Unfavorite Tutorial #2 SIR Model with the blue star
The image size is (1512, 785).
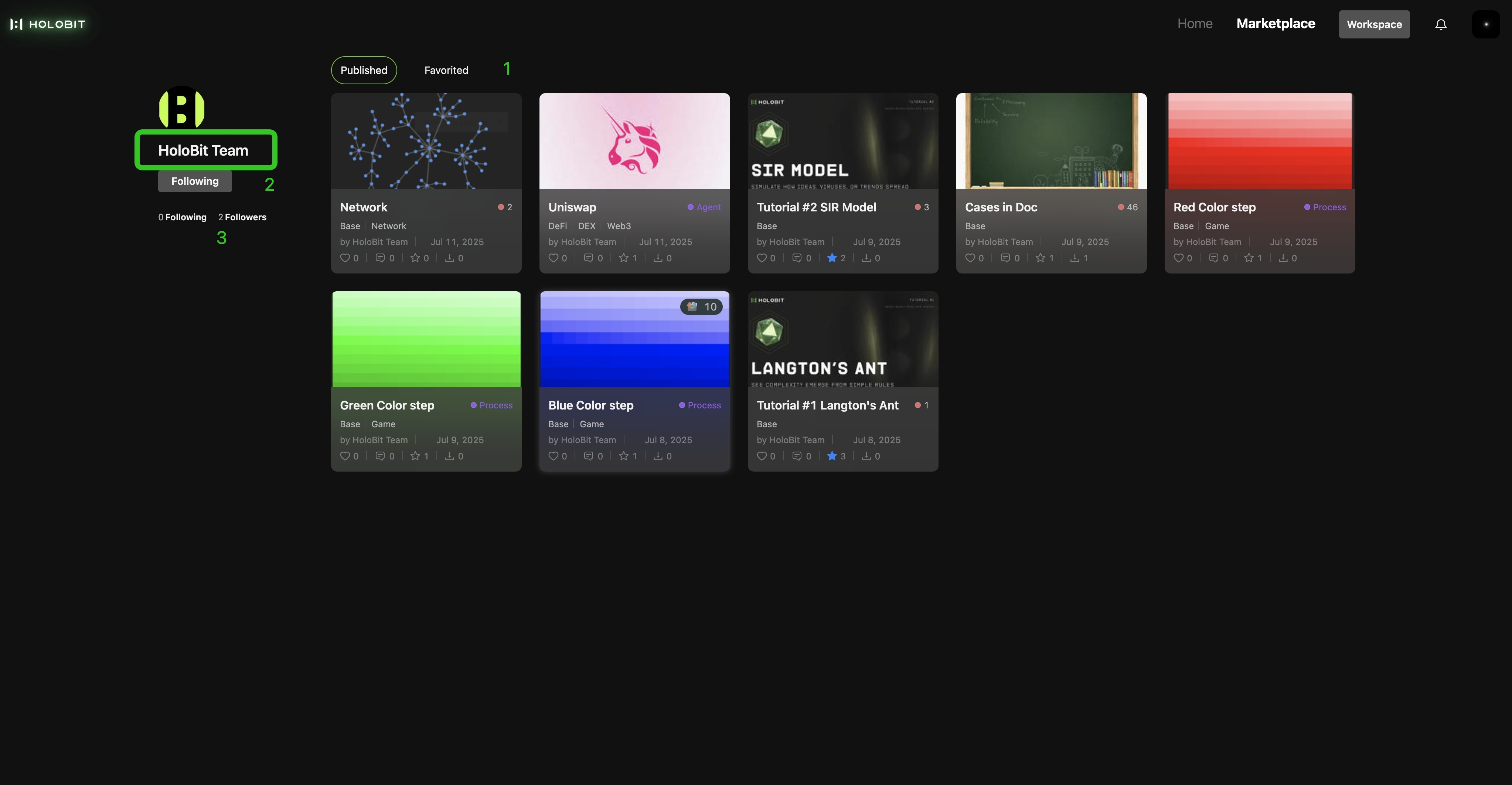click(832, 258)
